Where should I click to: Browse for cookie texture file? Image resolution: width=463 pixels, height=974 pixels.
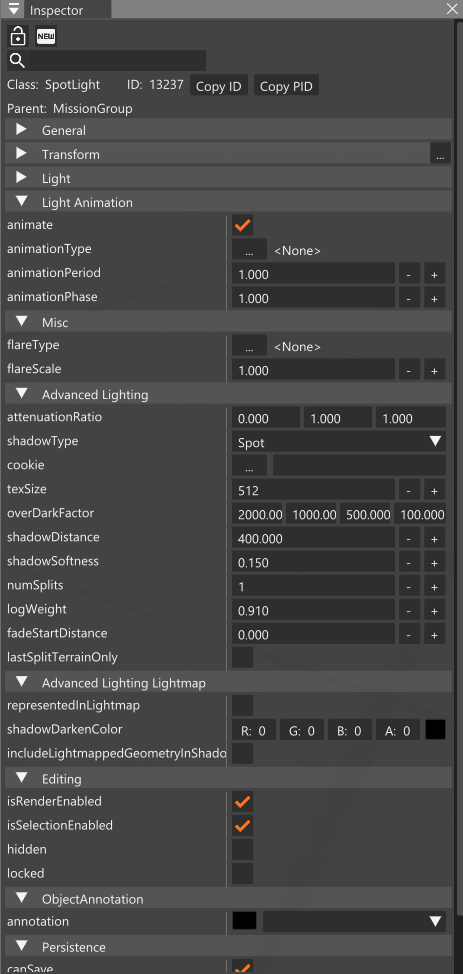click(x=249, y=465)
